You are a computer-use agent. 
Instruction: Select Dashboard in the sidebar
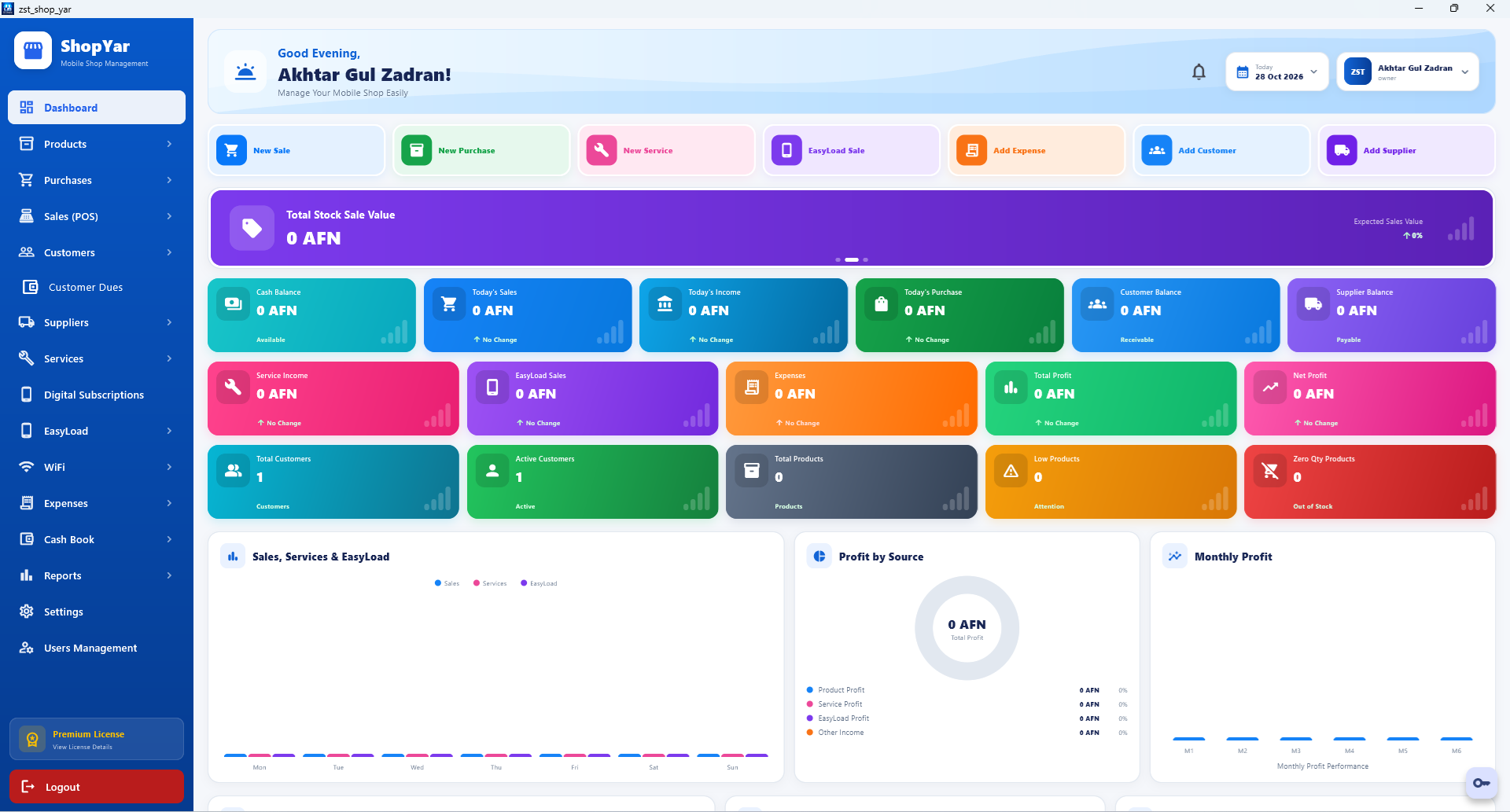(97, 108)
